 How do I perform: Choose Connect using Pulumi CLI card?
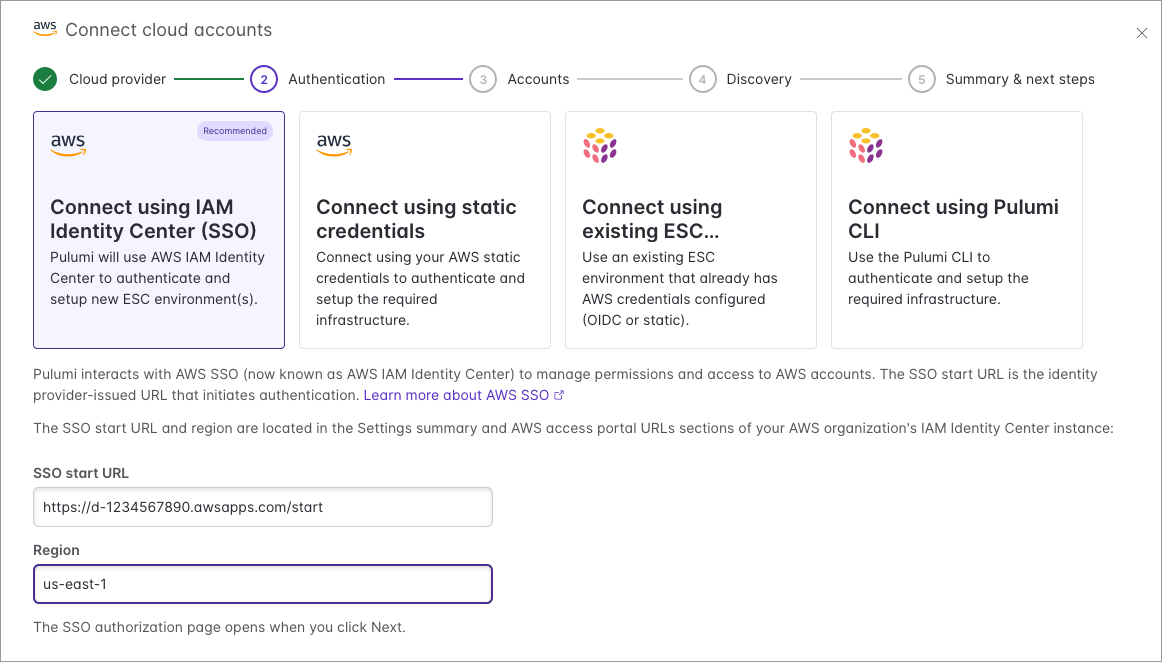pos(957,230)
